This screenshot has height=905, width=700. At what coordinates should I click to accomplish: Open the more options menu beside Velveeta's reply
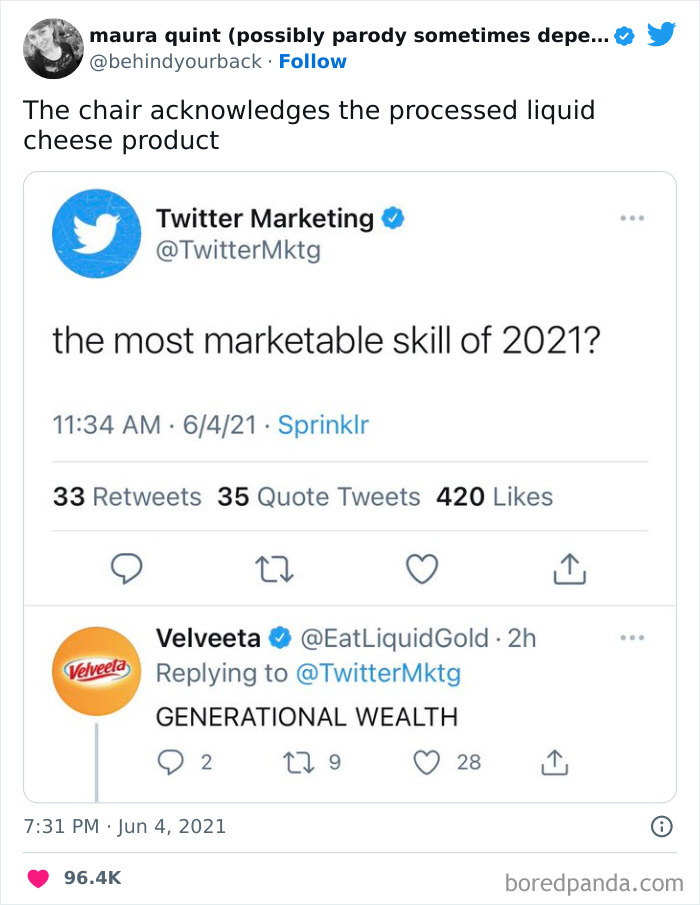(633, 636)
